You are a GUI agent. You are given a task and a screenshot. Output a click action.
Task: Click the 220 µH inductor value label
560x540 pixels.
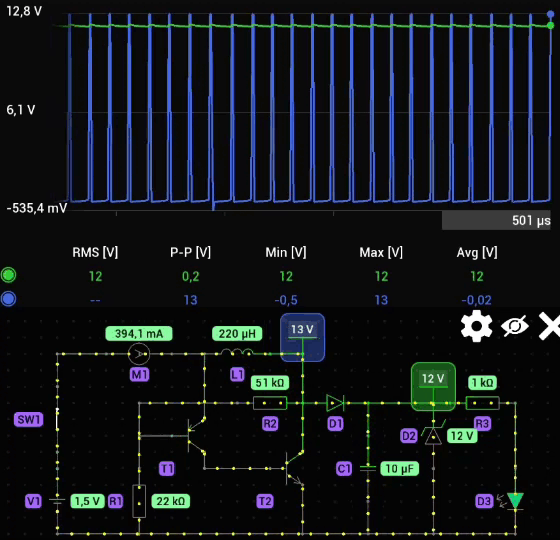pyautogui.click(x=237, y=334)
